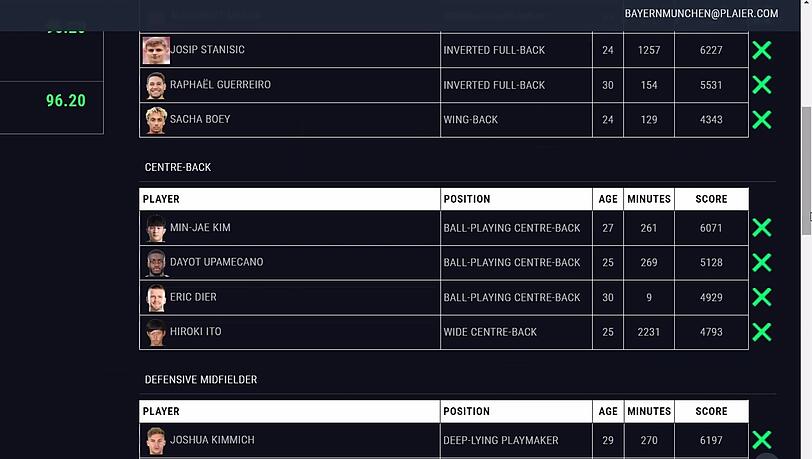The width and height of the screenshot is (812, 459).
Task: Remove Raphaël Guerreiro using green X
Action: [762, 84]
